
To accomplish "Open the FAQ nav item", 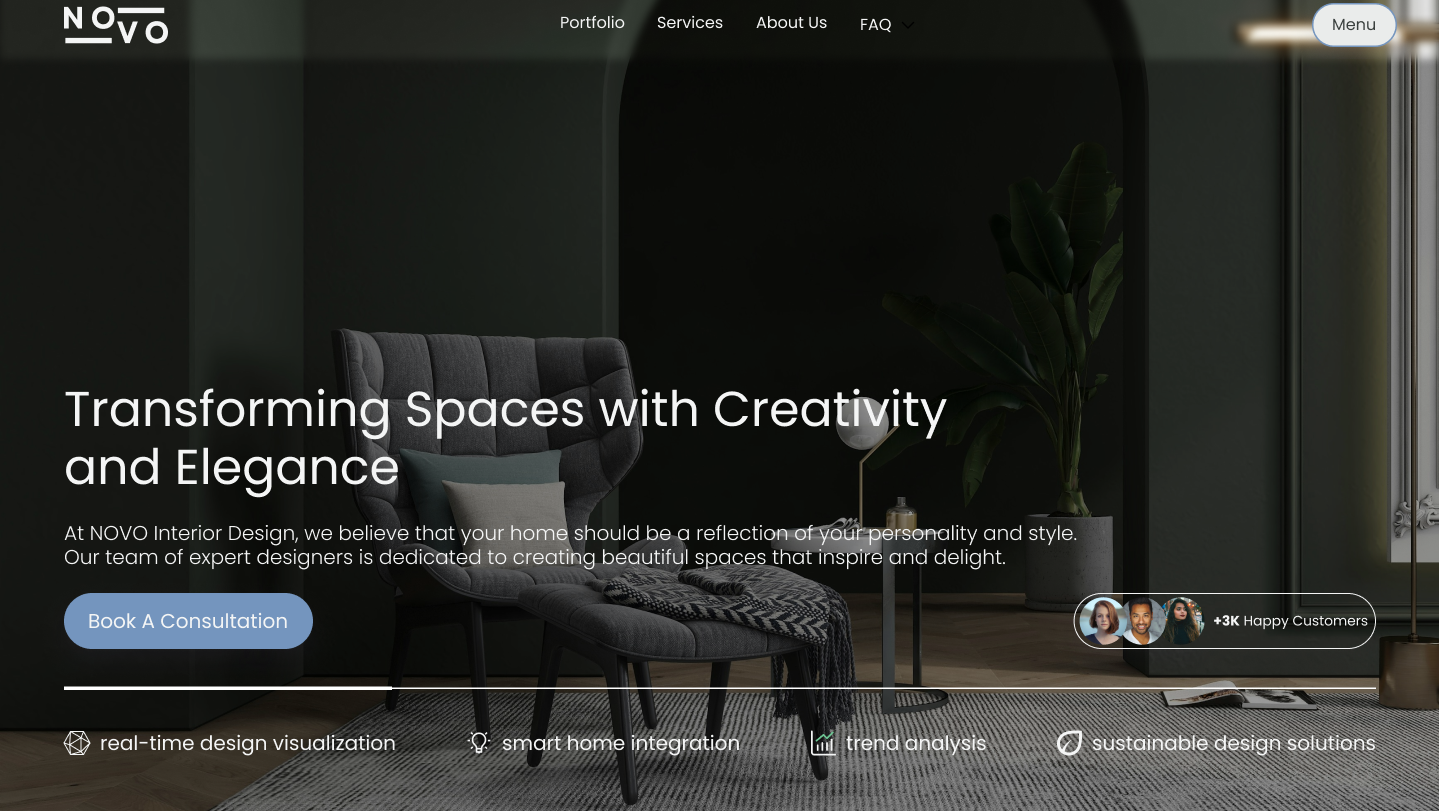I will click(x=875, y=25).
